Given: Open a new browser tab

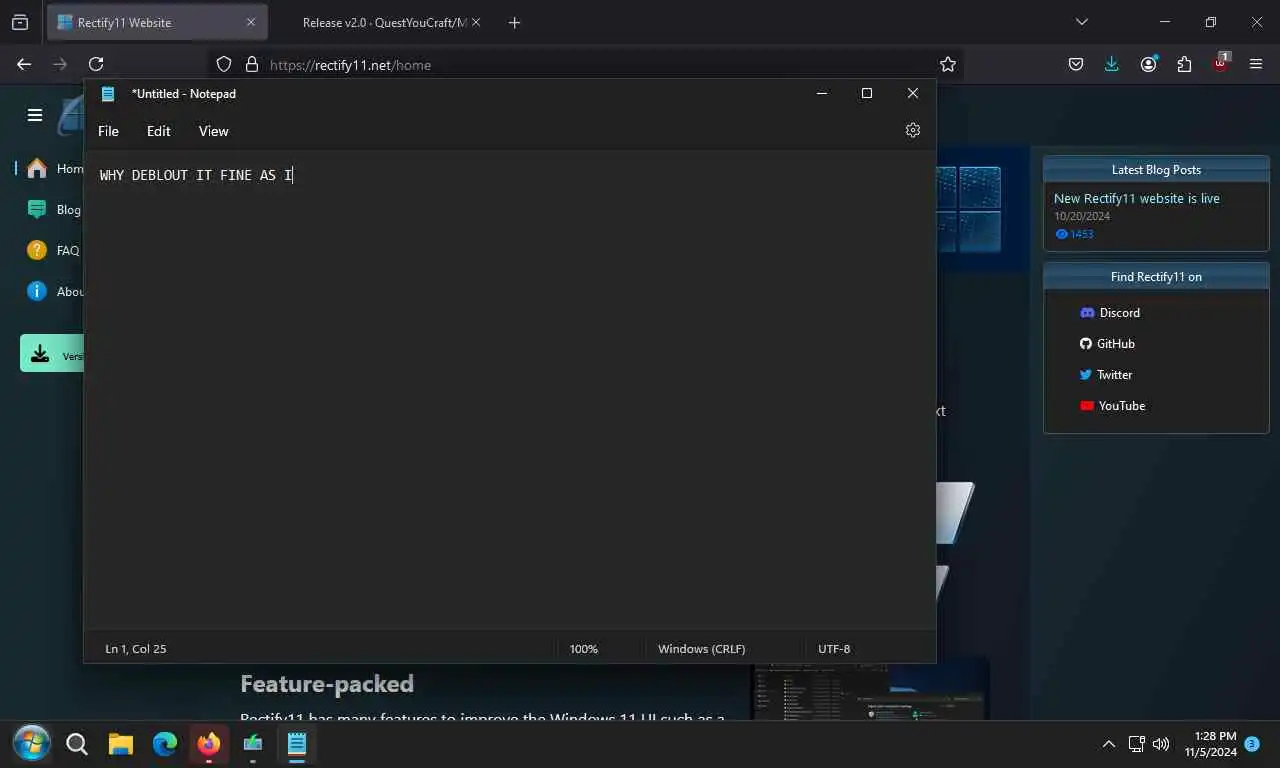Looking at the screenshot, I should pyautogui.click(x=514, y=22).
